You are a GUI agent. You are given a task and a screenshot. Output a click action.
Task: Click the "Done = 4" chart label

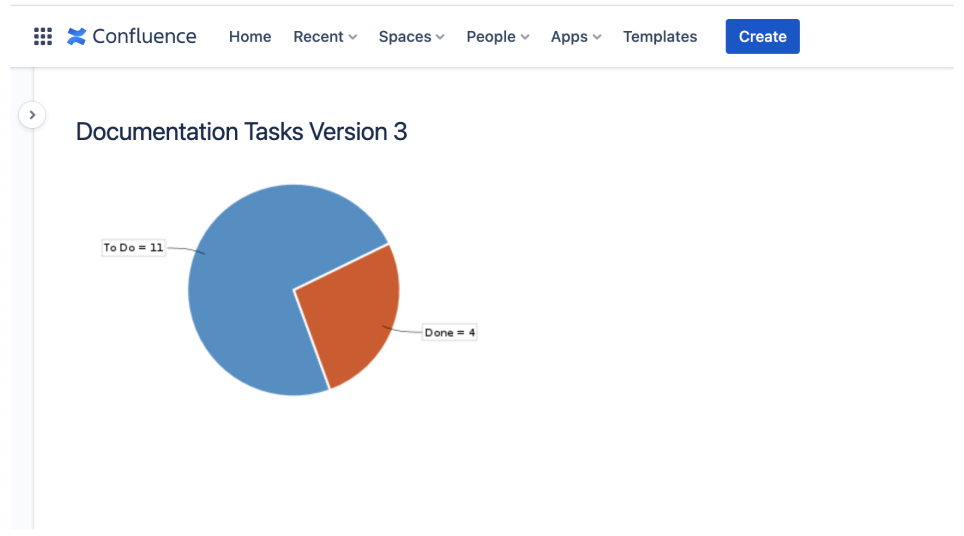tap(449, 333)
